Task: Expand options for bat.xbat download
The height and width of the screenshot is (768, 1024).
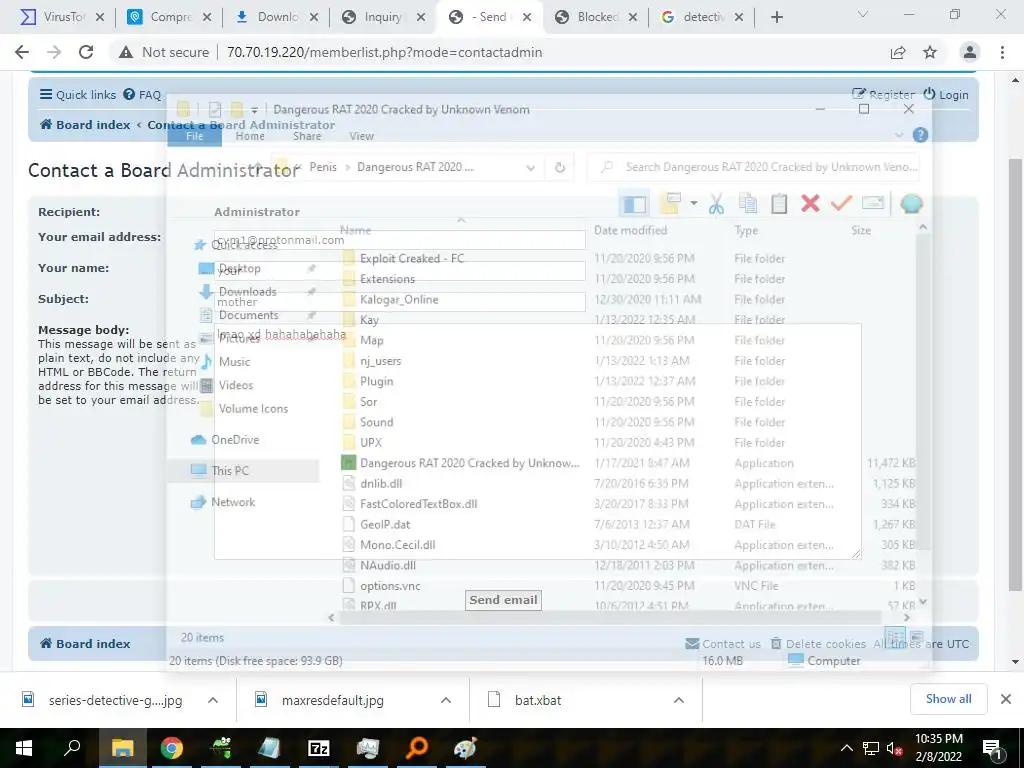Action: 679,700
